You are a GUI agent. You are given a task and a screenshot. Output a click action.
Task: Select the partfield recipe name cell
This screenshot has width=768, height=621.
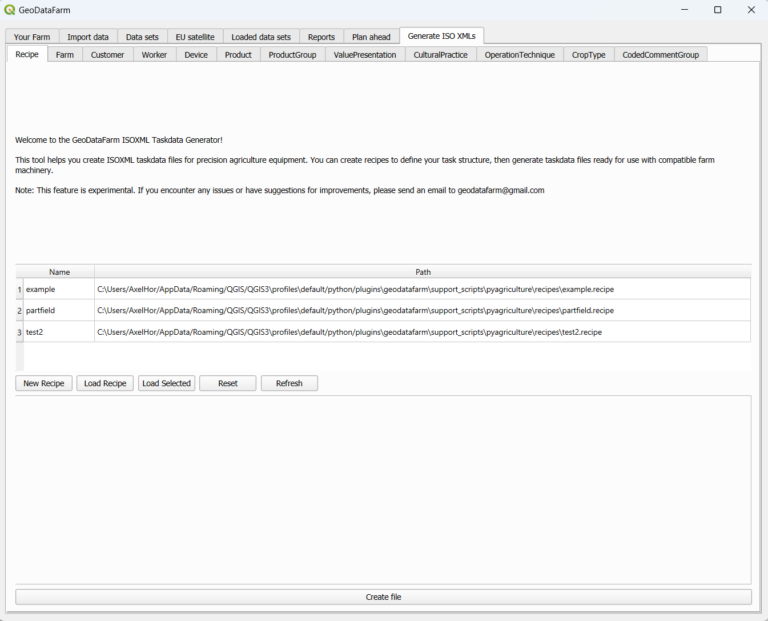coord(58,310)
